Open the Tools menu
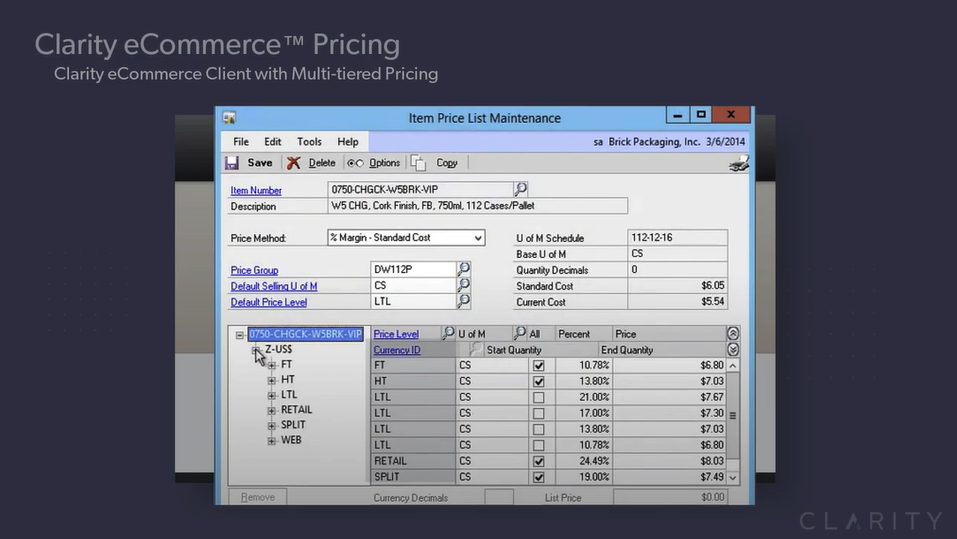Viewport: 957px width, 539px height. click(309, 142)
